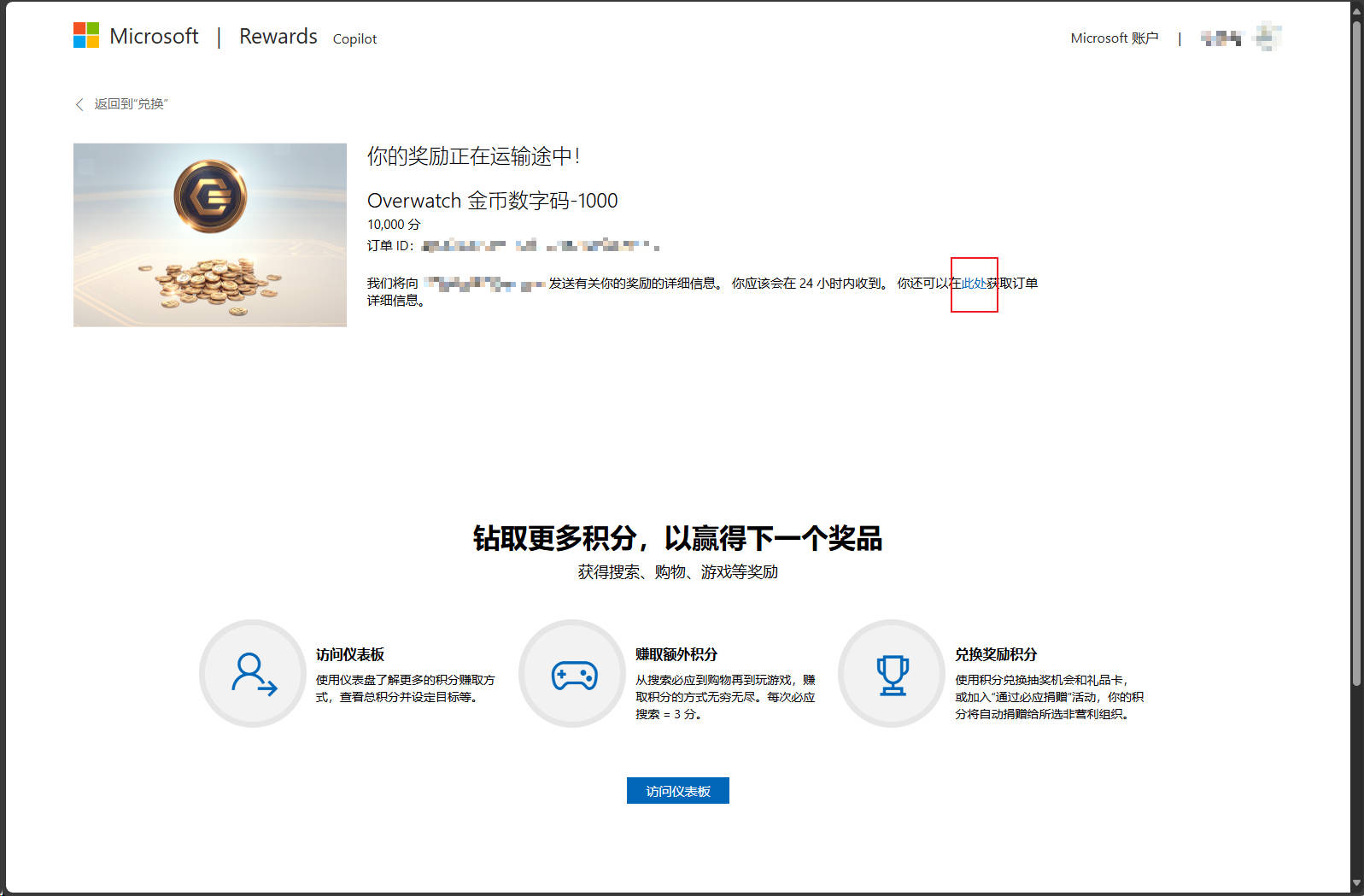
Task: Click the 兑换奖励积分 card heading
Action: pos(995,655)
